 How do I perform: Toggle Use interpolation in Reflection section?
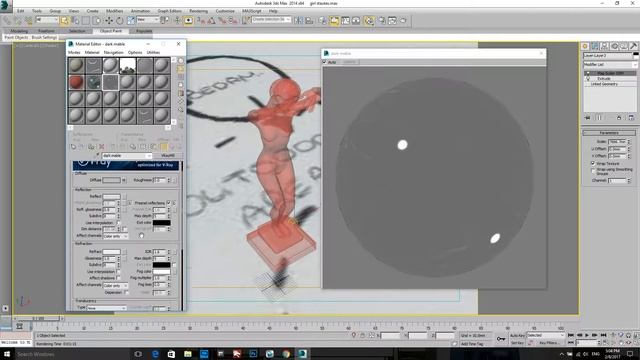coord(118,223)
